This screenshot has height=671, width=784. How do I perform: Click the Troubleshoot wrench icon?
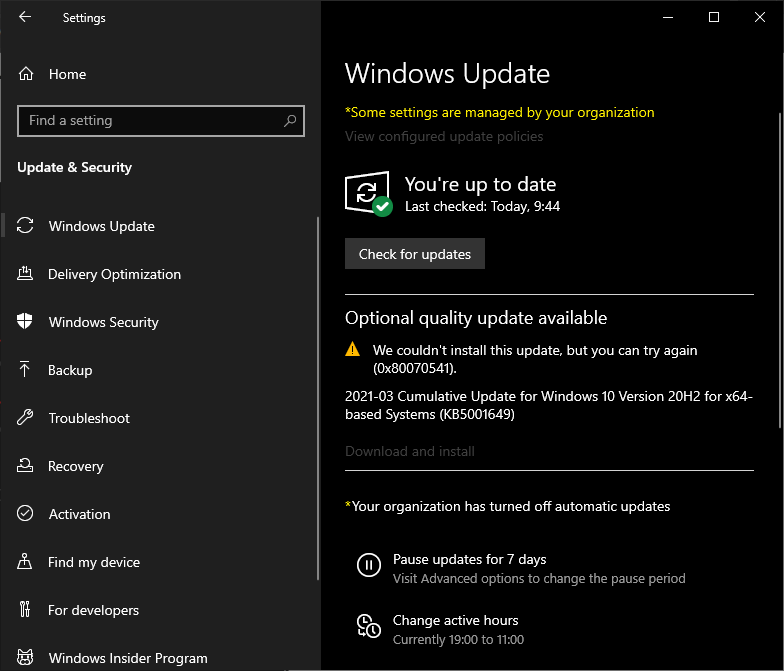[26, 418]
